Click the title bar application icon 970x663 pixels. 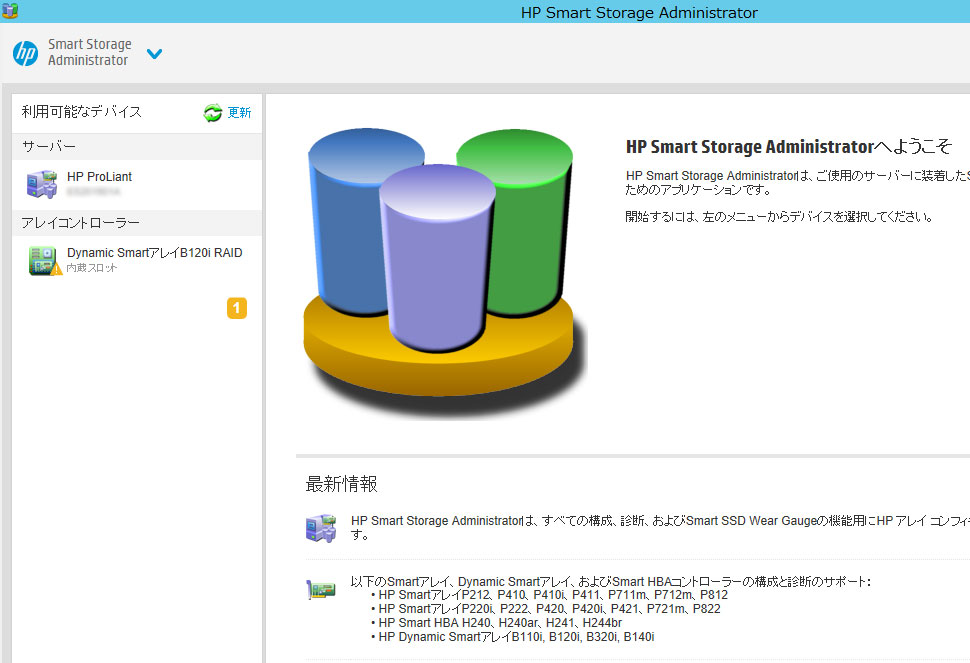pyautogui.click(x=10, y=11)
